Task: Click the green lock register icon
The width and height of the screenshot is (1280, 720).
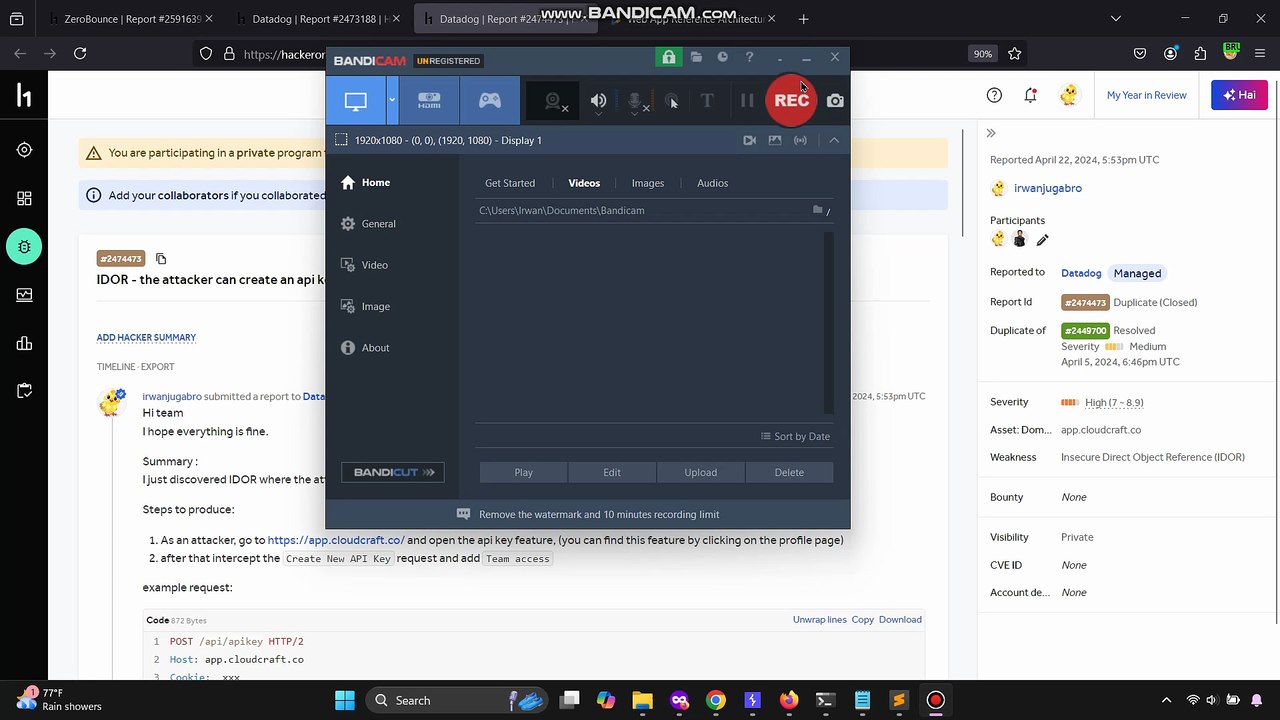Action: tap(669, 58)
